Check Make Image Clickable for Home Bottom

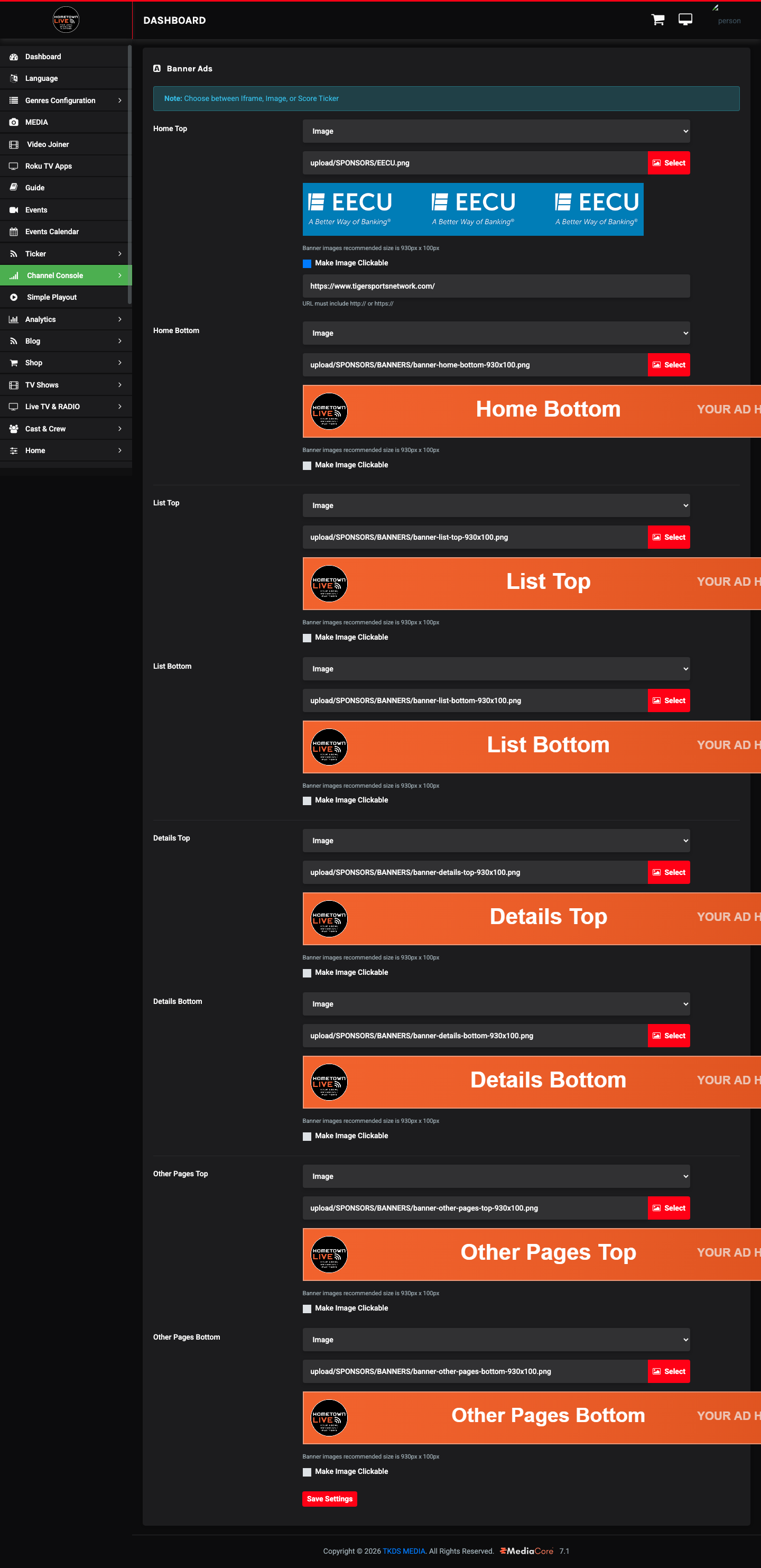click(x=307, y=466)
